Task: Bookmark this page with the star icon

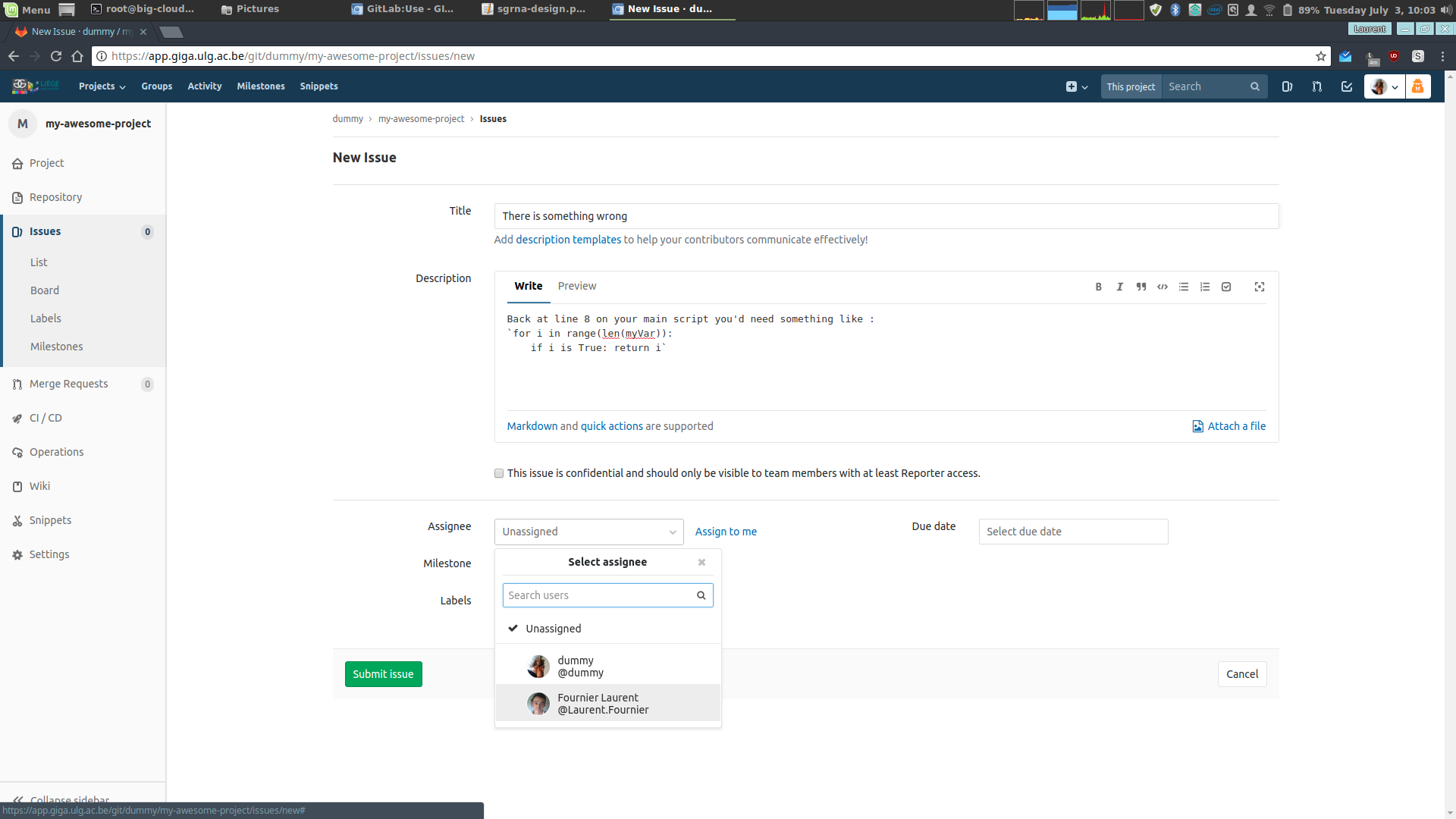Action: click(1321, 56)
